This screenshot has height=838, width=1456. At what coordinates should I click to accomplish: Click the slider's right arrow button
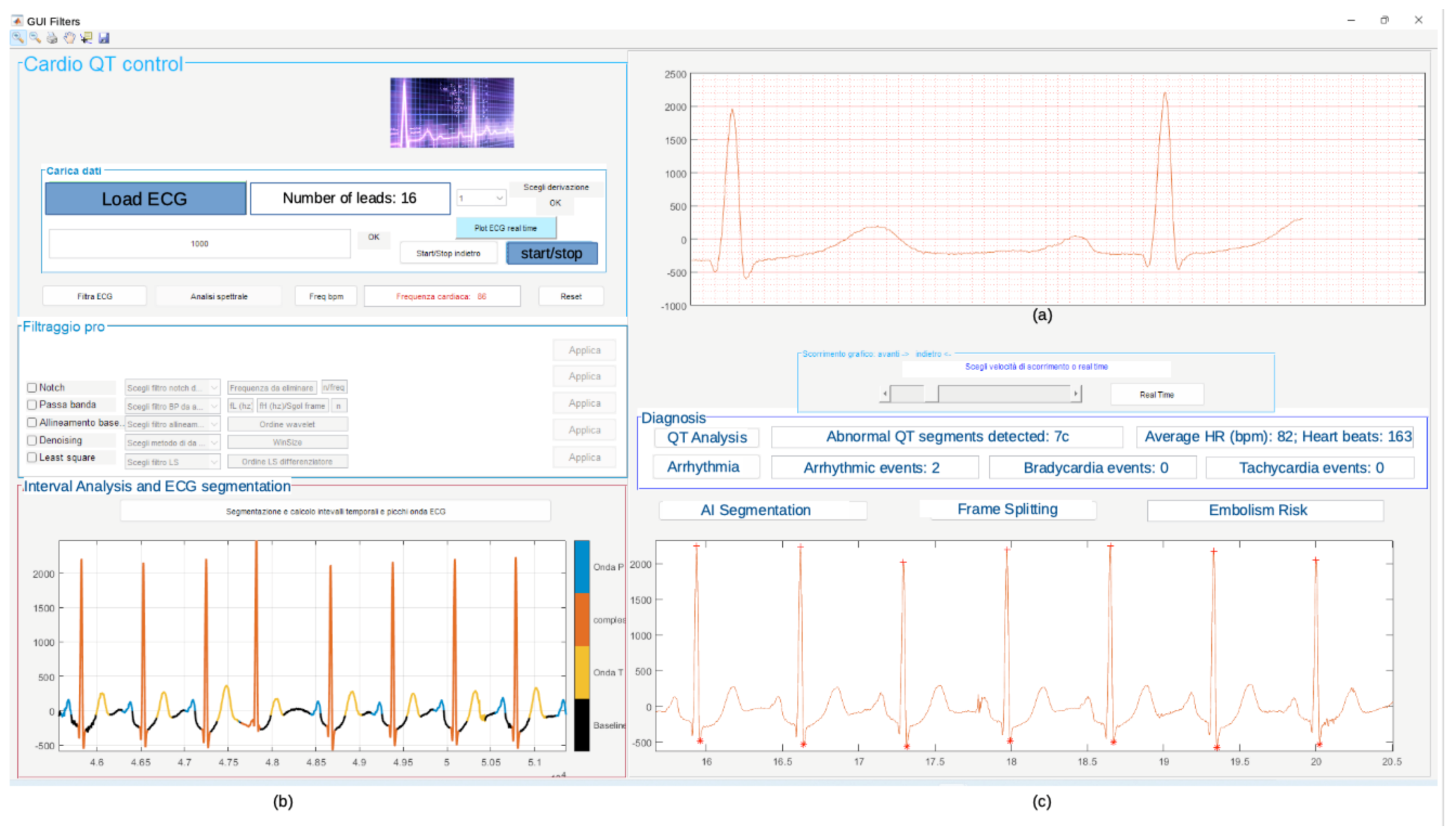tap(1075, 394)
